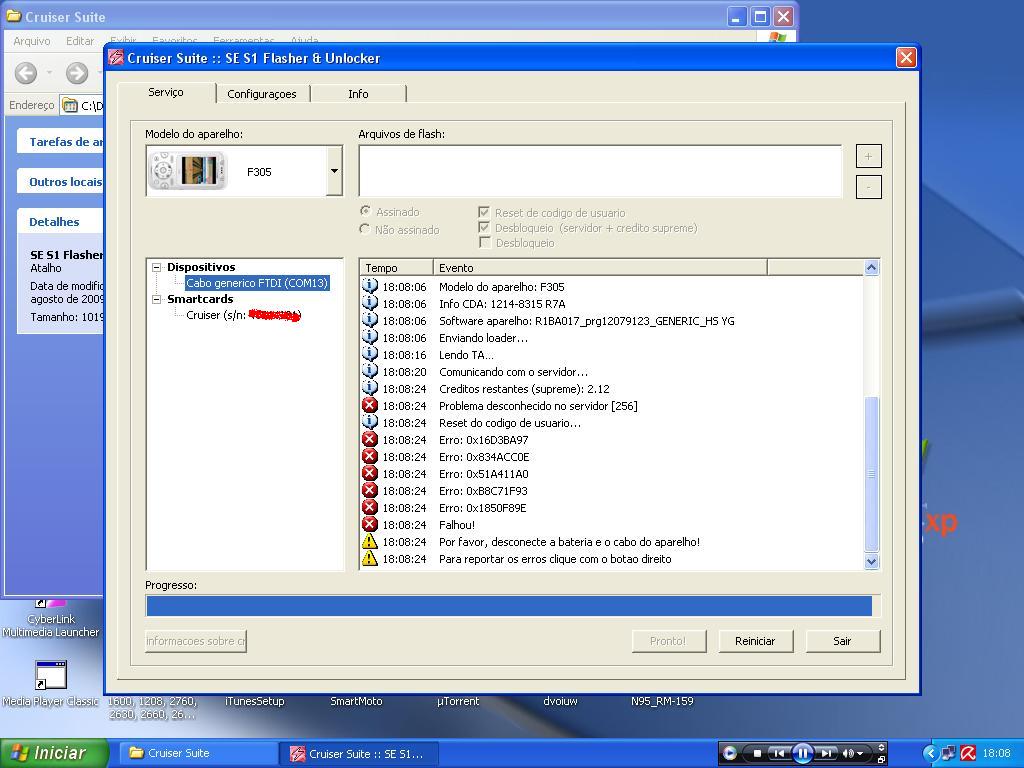1024x768 pixels.
Task: Toggle Reset de codigo de usuario checkbox
Action: [484, 212]
